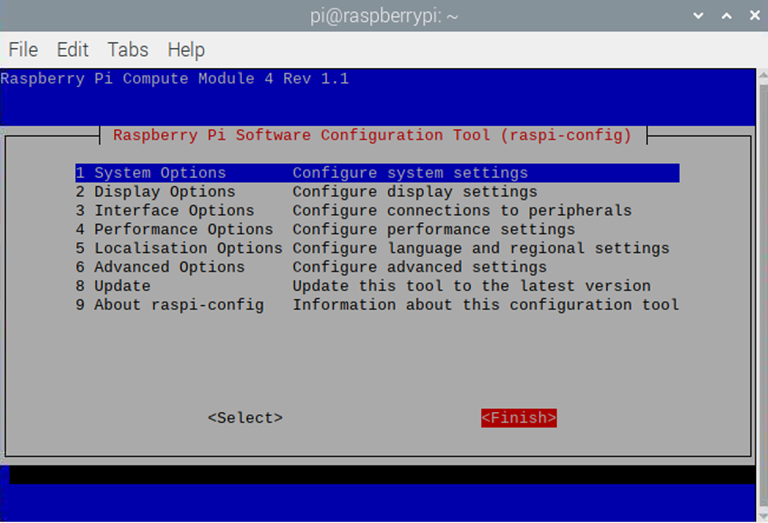Click 'Configure language and regional settings' text
The width and height of the screenshot is (768, 523).
(x=481, y=248)
